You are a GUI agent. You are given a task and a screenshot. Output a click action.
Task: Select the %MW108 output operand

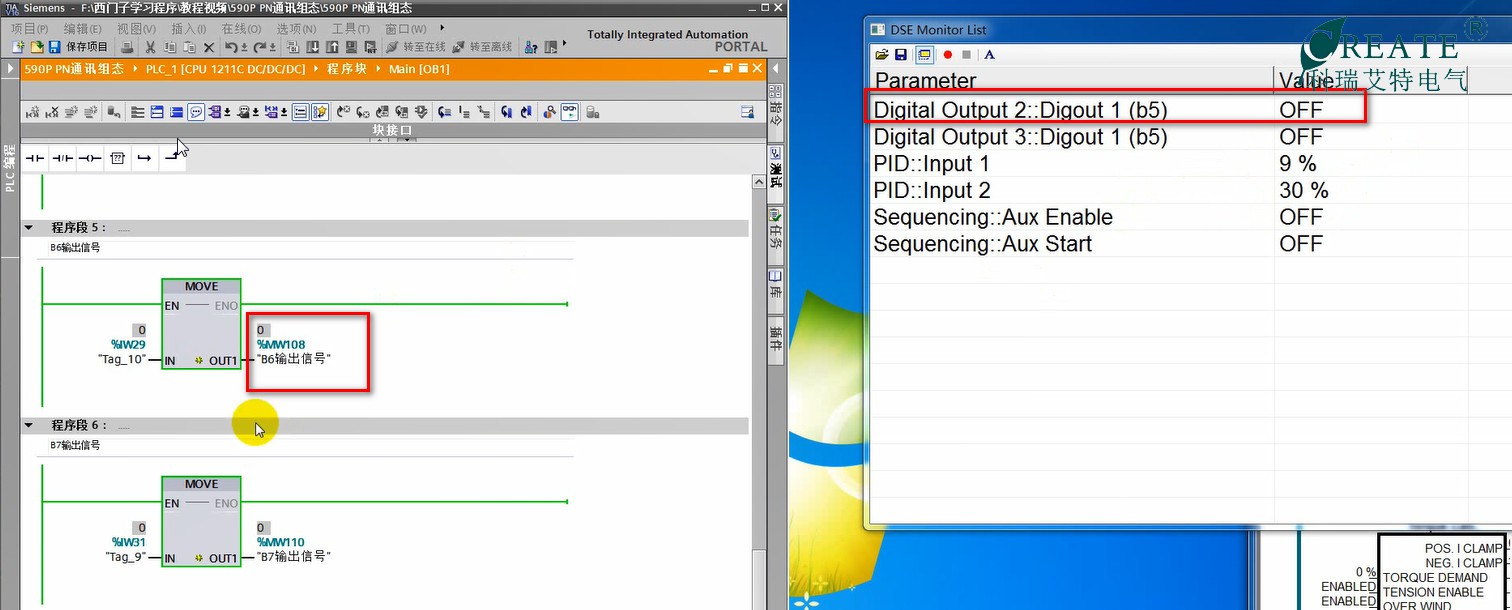tap(281, 345)
